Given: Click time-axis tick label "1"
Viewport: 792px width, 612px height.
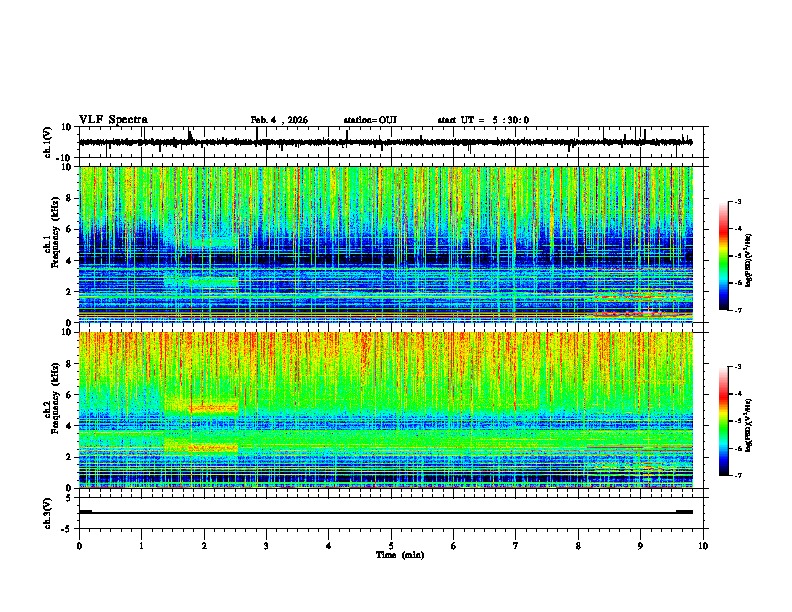Looking at the screenshot, I should coord(141,546).
